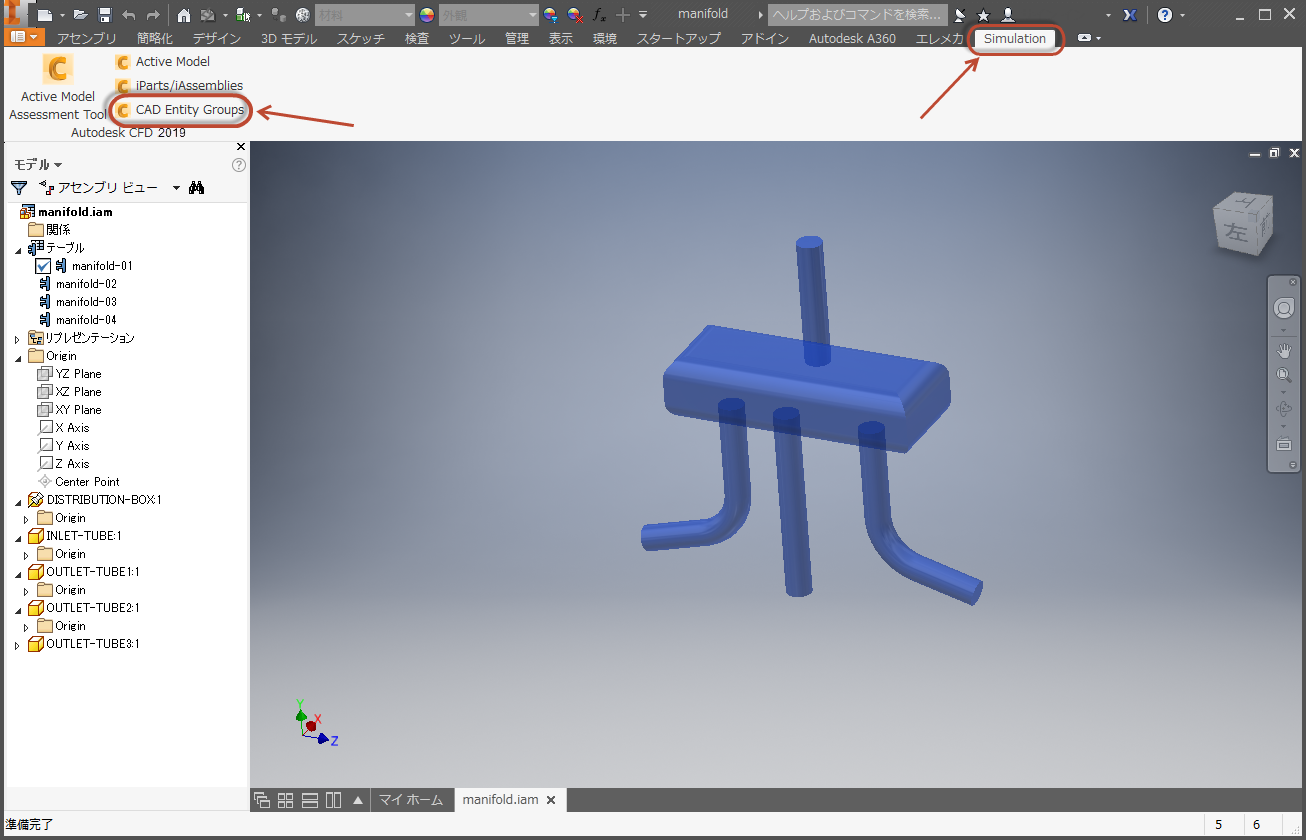Image resolution: width=1306 pixels, height=840 pixels.
Task: Switch to the スケッチ ribbon tab
Action: click(x=361, y=38)
